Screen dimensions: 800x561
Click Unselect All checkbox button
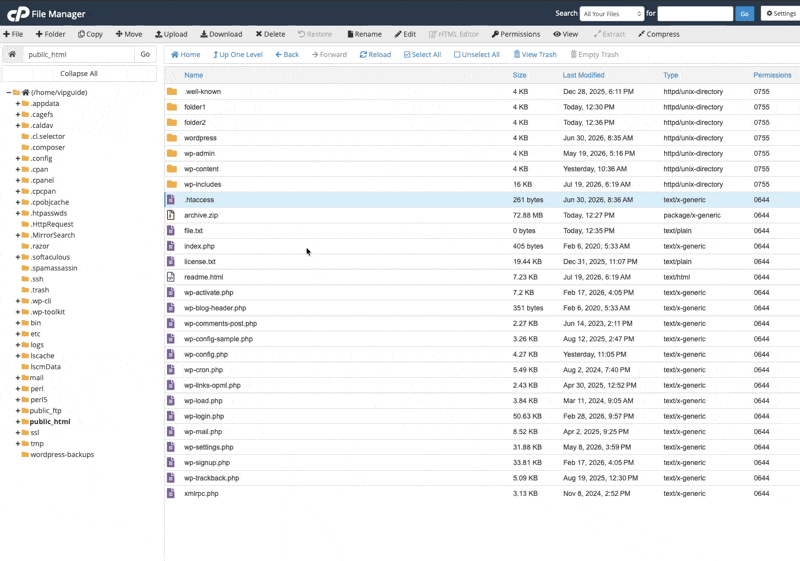coord(477,55)
